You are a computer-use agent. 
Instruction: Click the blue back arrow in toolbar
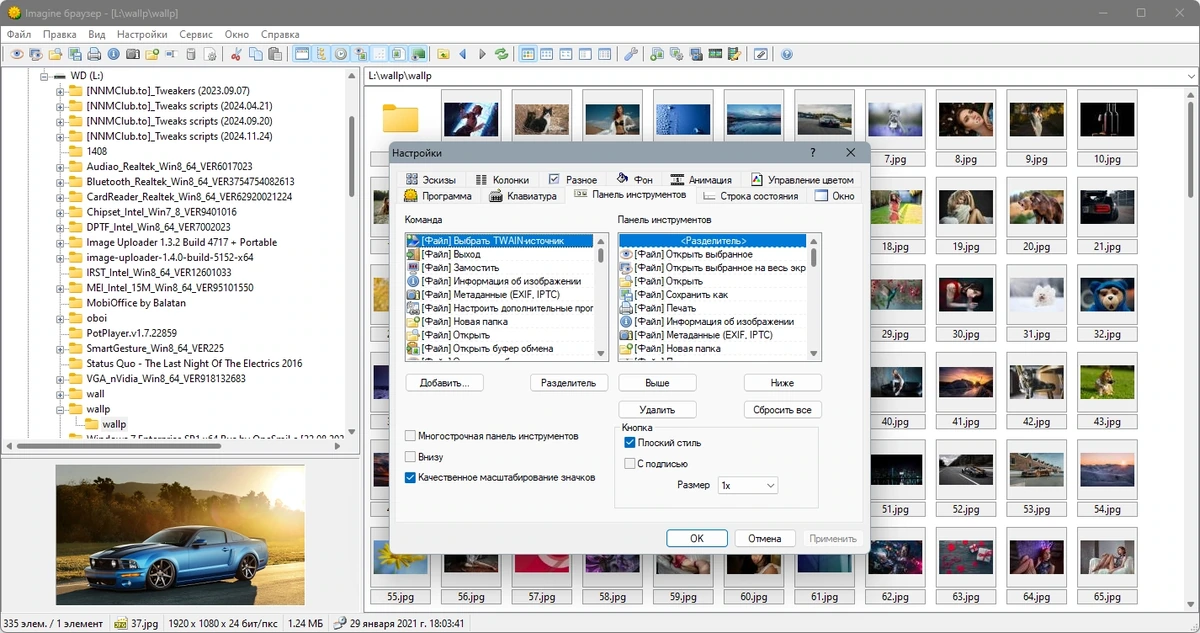click(x=462, y=54)
